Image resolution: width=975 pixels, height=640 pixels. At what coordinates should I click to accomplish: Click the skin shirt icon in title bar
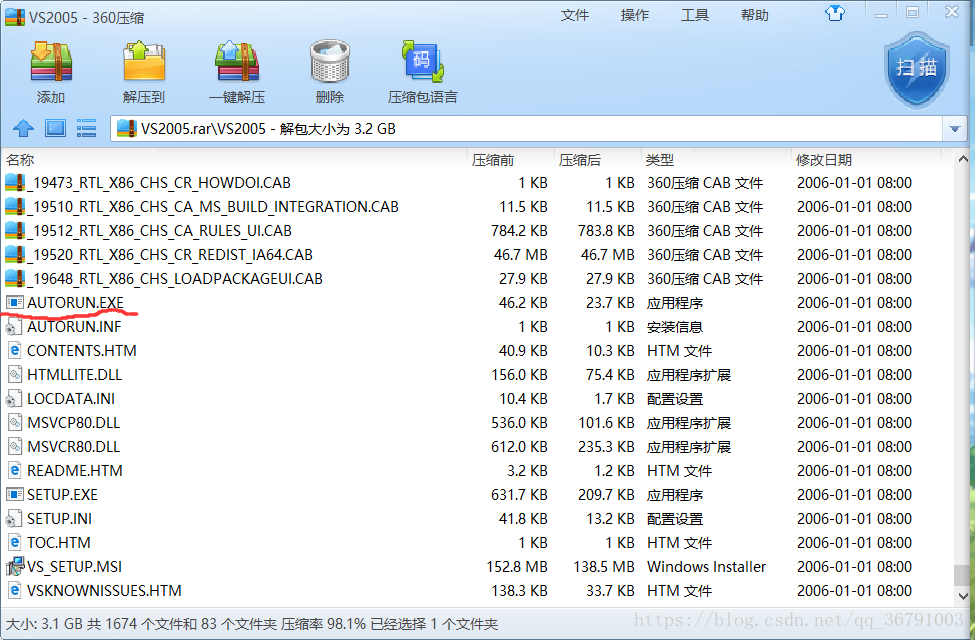(835, 13)
